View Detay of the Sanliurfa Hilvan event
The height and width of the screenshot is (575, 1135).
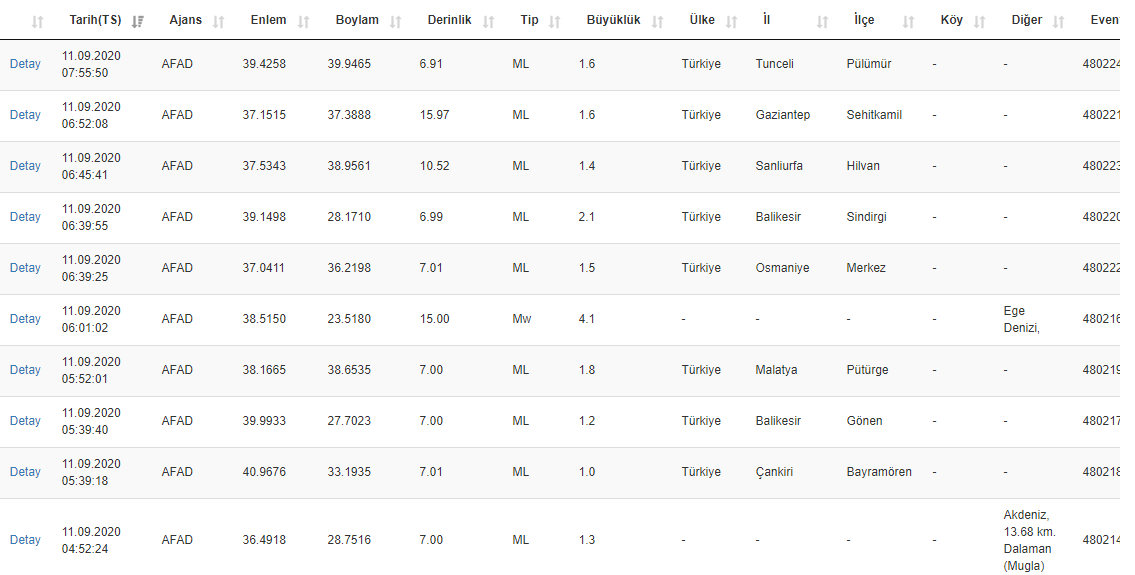[25, 166]
